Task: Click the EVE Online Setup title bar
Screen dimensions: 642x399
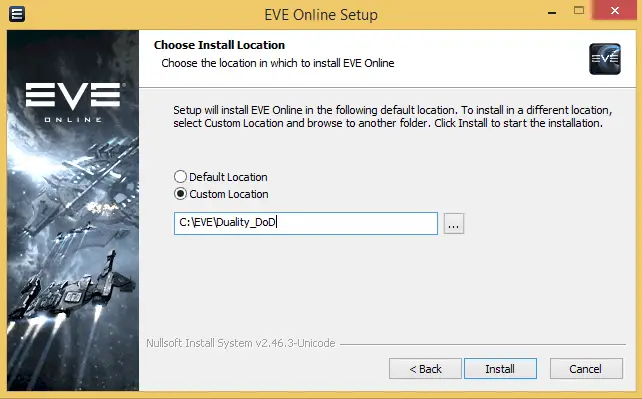Action: tap(321, 15)
